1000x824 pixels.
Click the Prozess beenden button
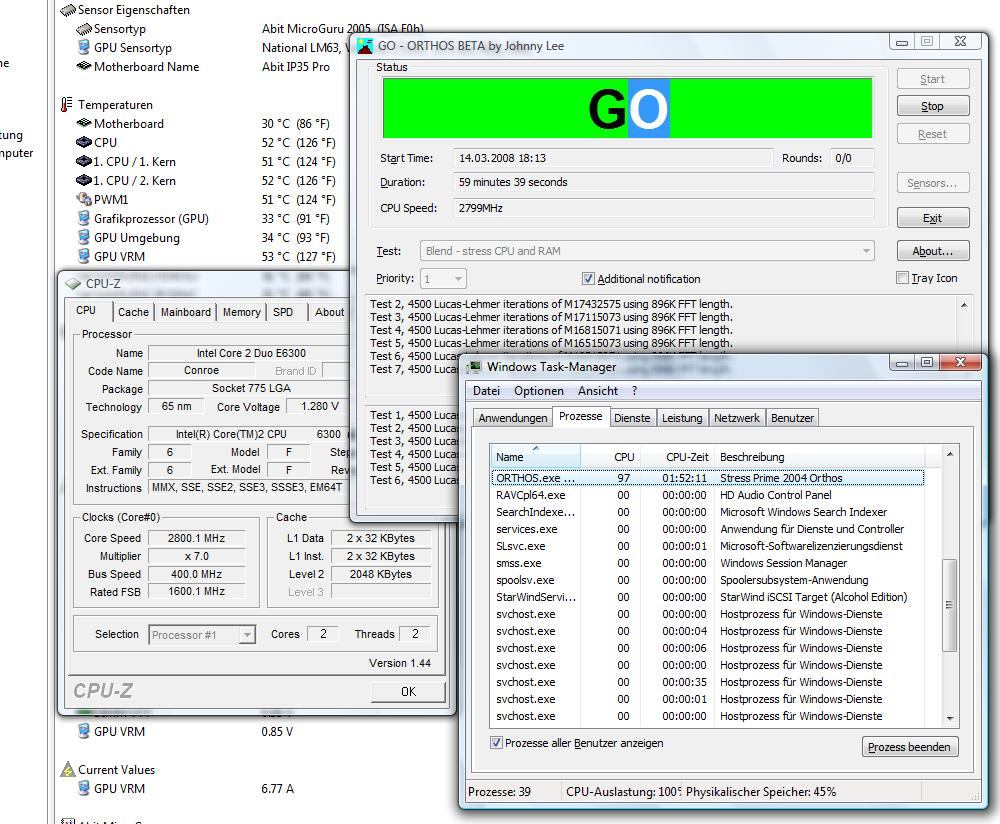pos(909,747)
